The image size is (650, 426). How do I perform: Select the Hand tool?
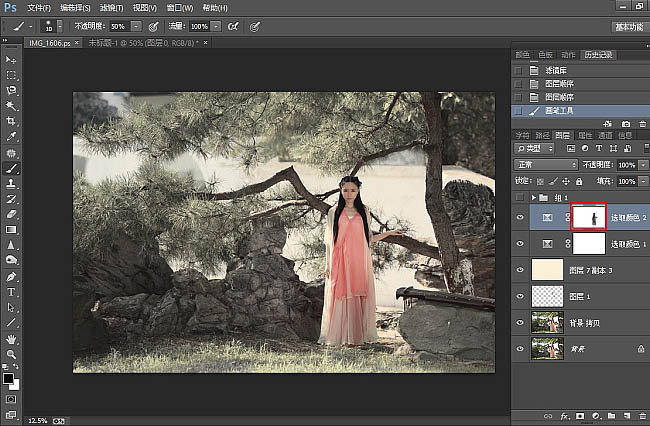click(x=12, y=339)
